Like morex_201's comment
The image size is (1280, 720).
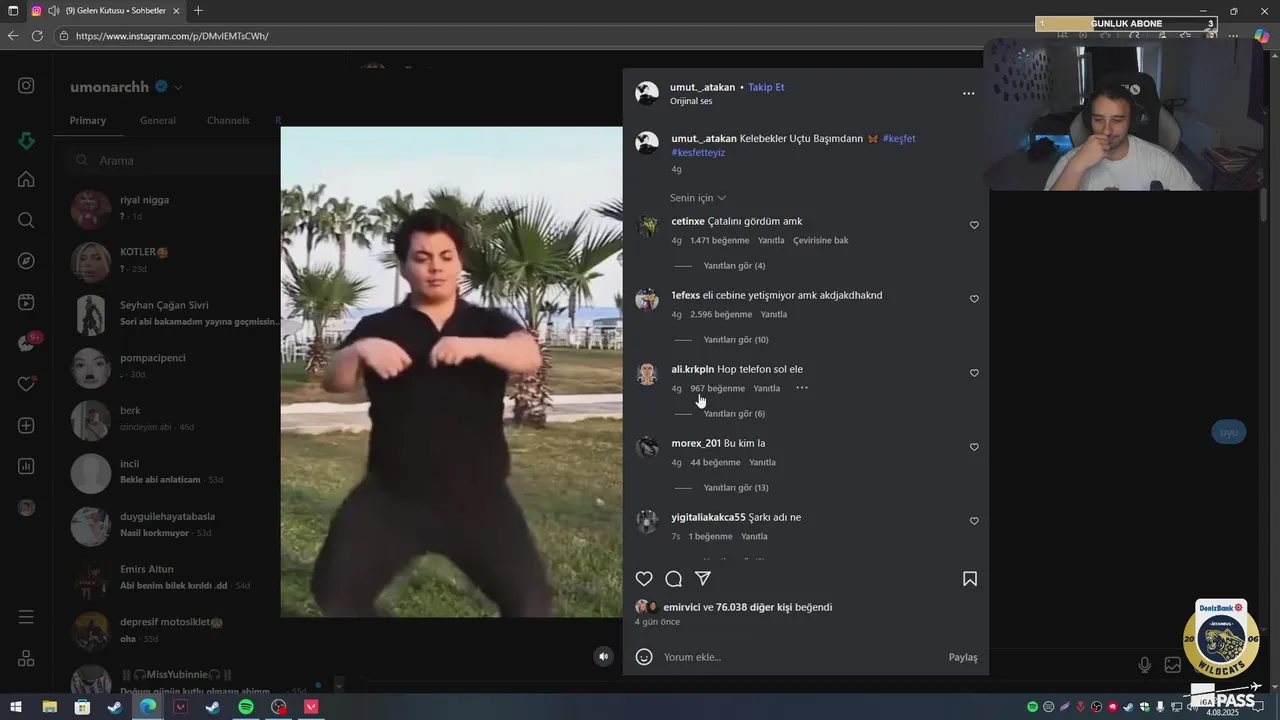[974, 447]
